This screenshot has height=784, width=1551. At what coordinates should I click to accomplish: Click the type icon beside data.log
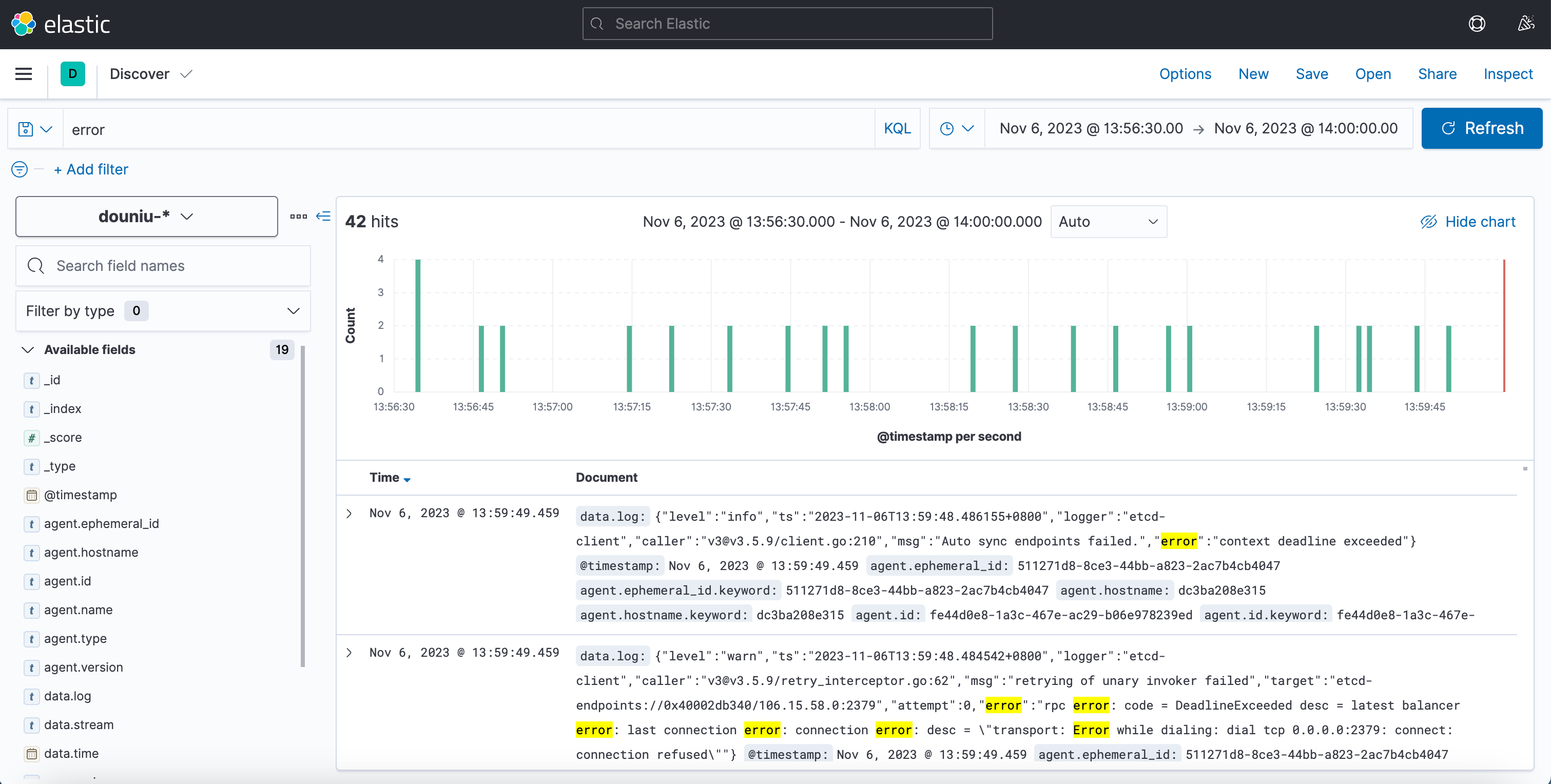click(x=31, y=696)
